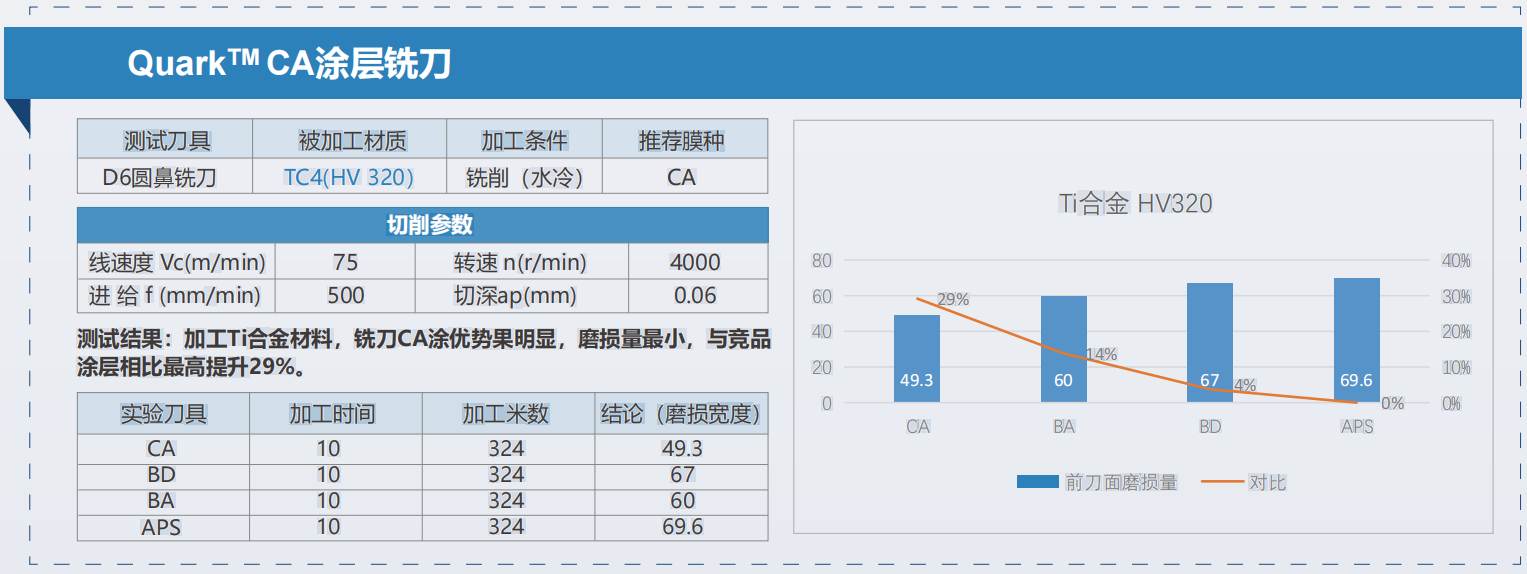Click 324 in the BA table row

507,500
